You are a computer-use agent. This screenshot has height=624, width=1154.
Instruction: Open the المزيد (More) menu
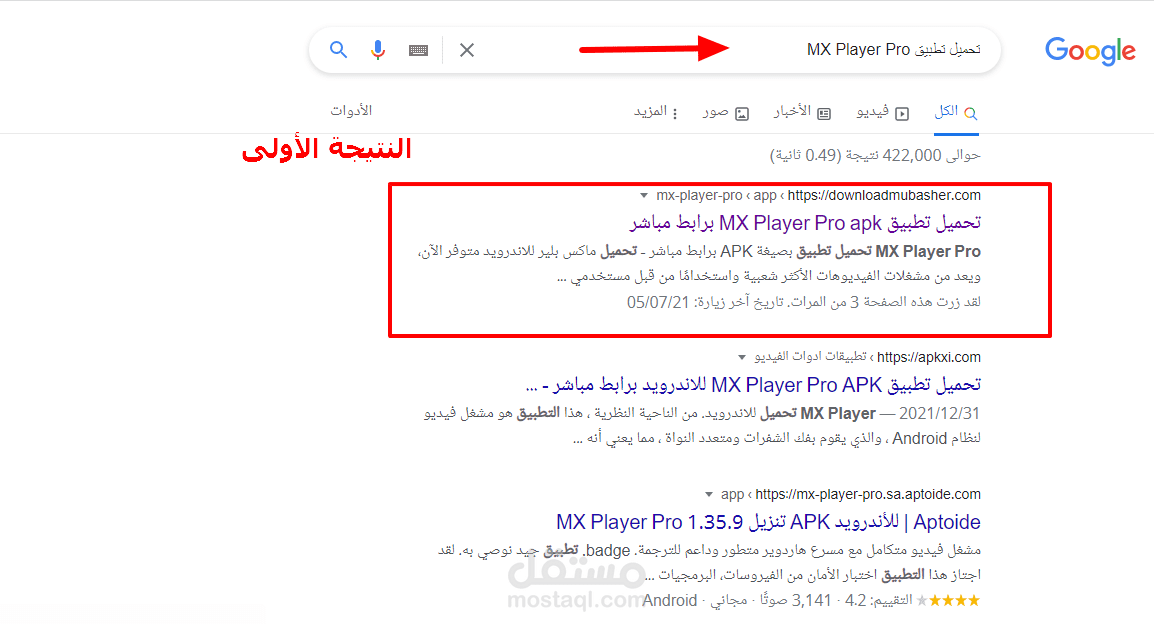[x=656, y=112]
